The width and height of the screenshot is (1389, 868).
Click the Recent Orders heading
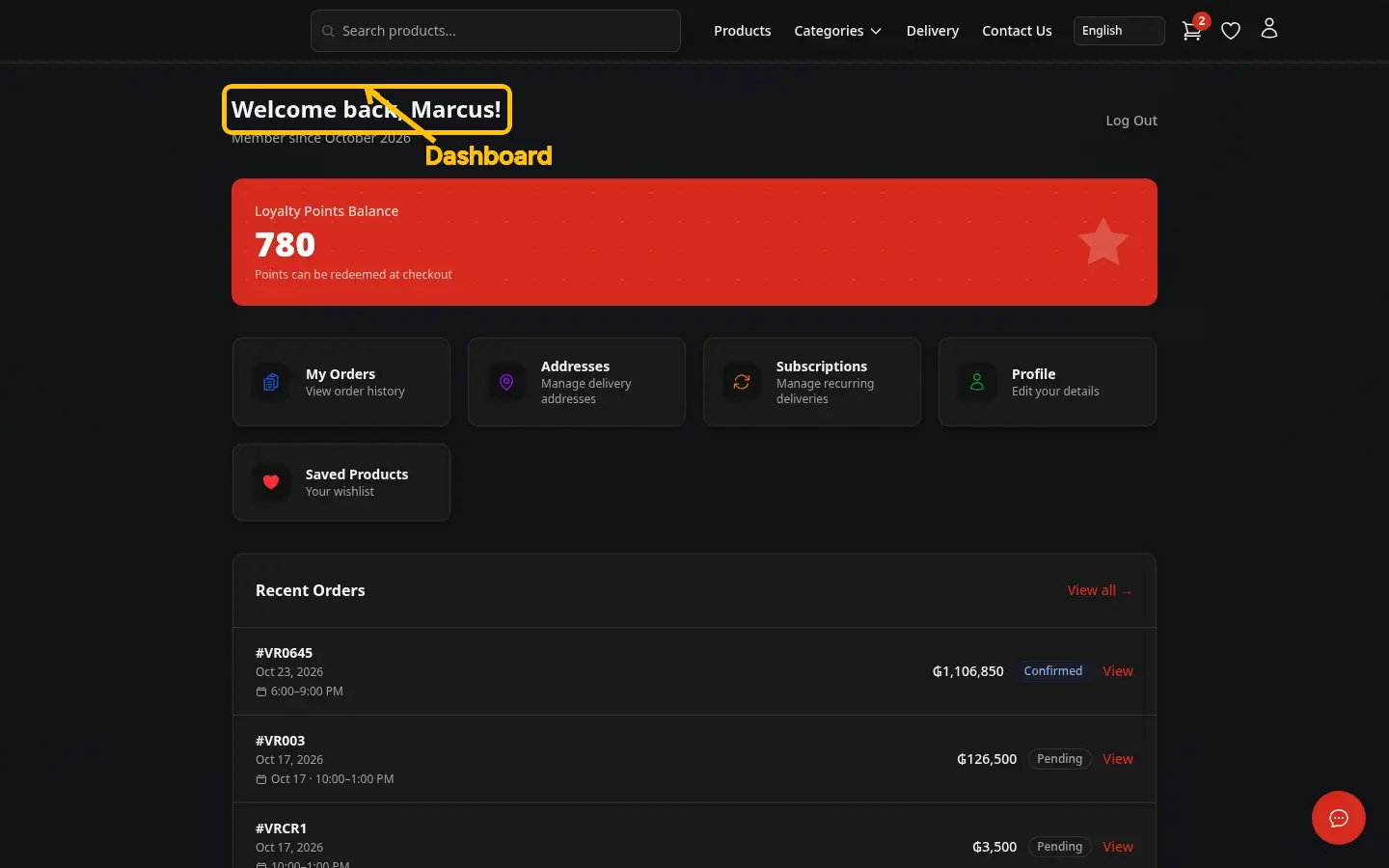(311, 590)
